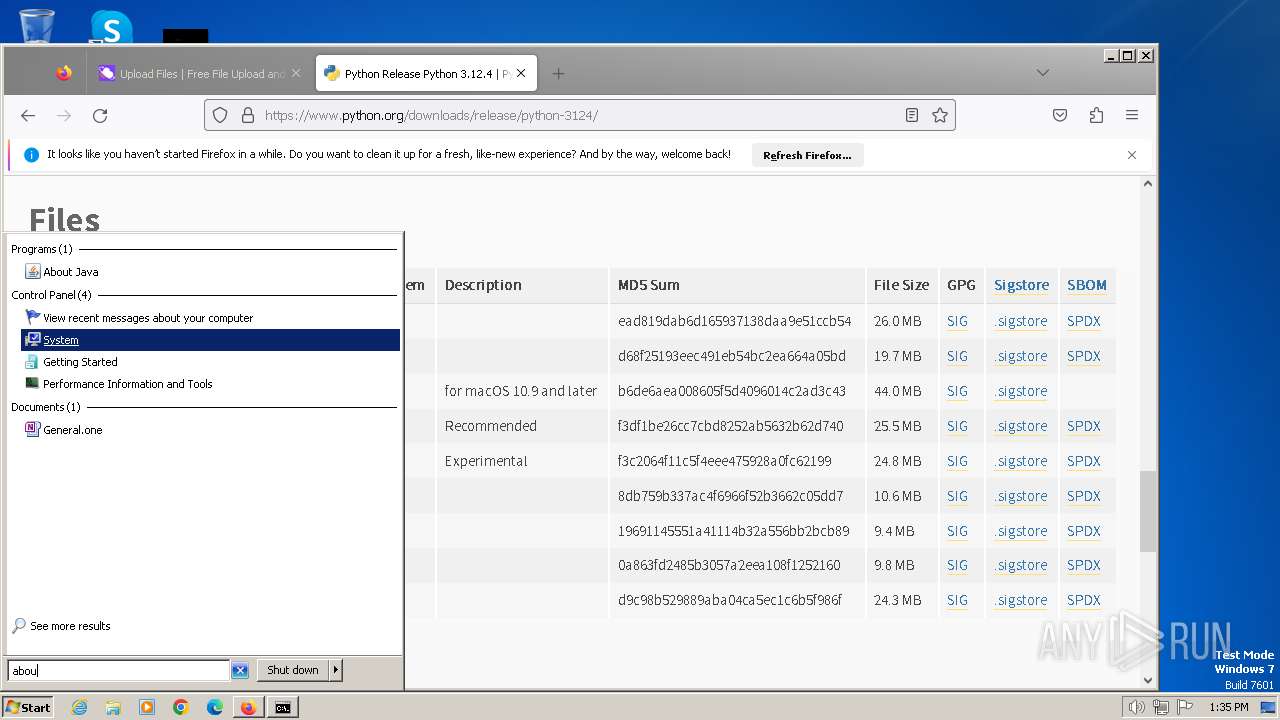Viewport: 1280px width, 720px height.
Task: Select the System control panel result
Action: (x=210, y=340)
